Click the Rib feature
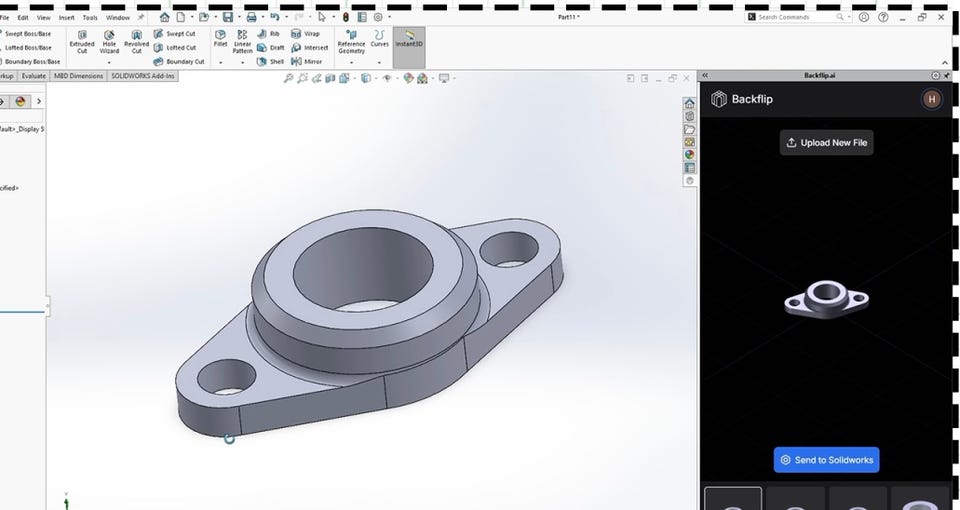 pyautogui.click(x=269, y=34)
